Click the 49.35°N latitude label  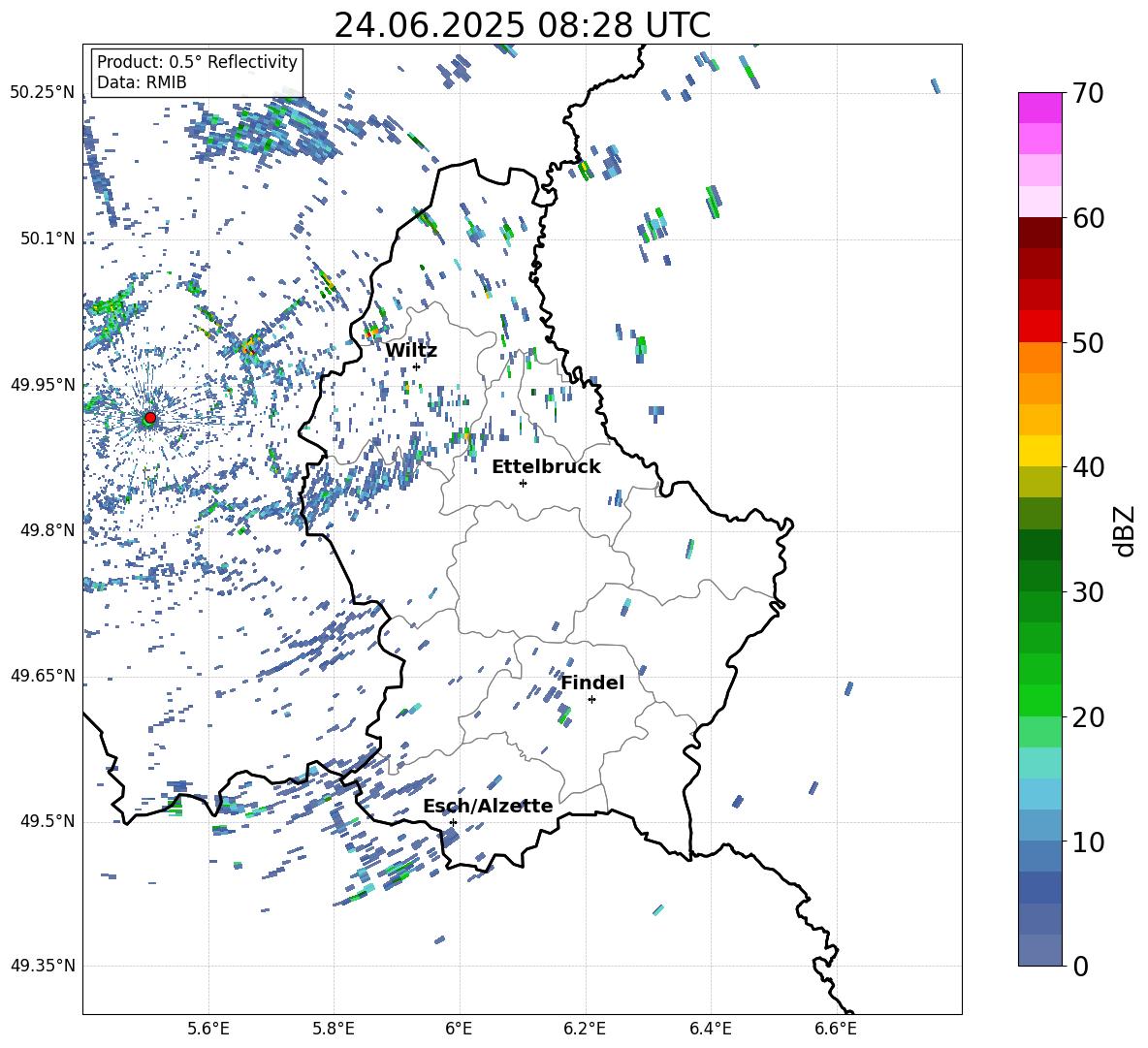(43, 966)
